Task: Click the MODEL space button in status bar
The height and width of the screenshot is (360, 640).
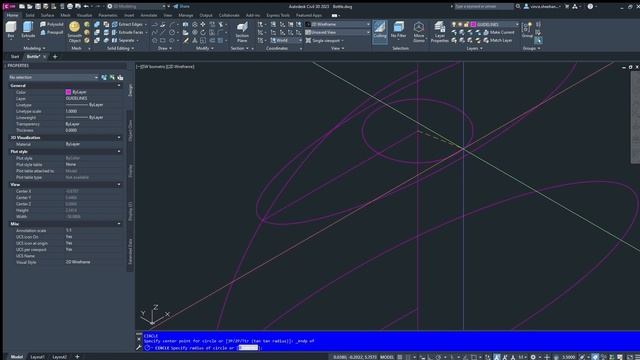Action: (x=387, y=357)
